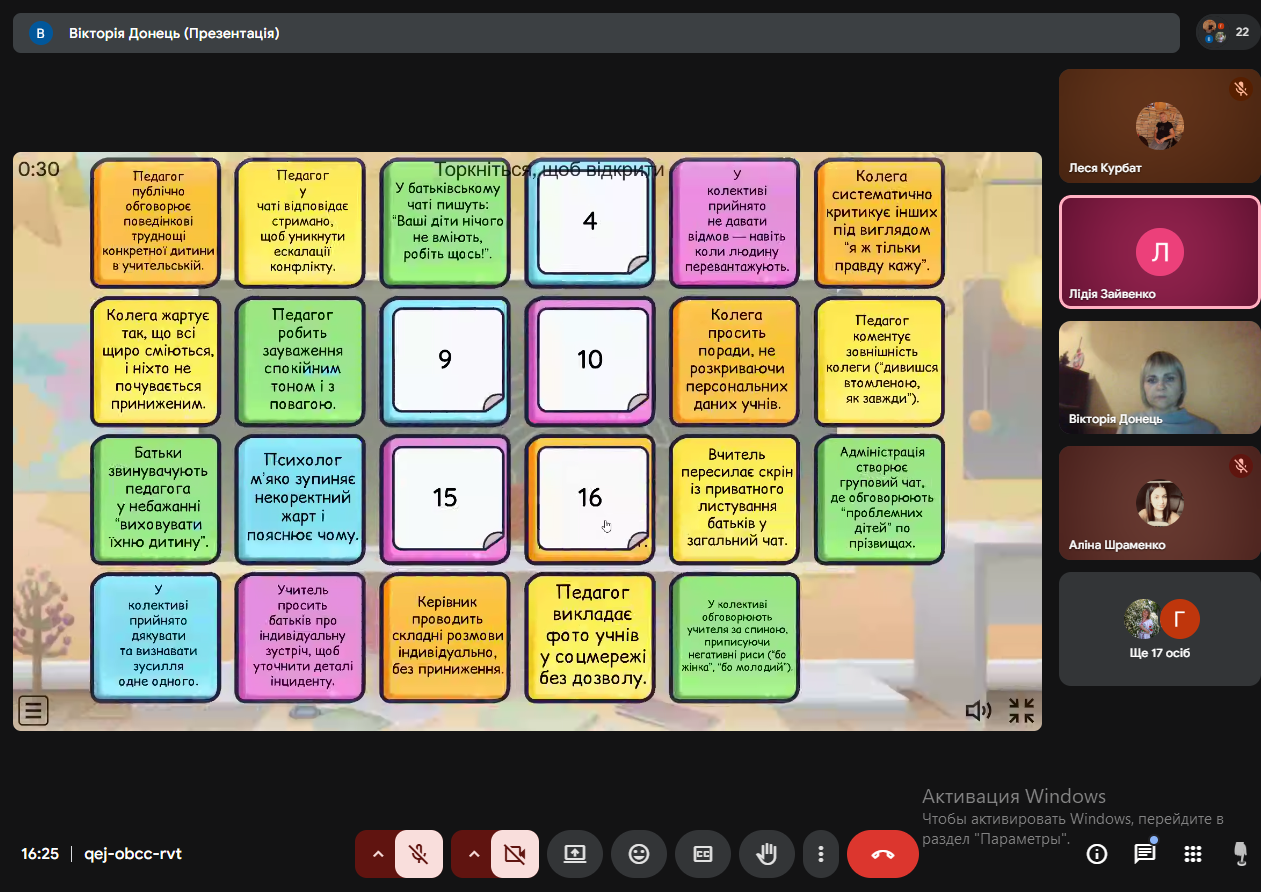Open the chat with everyone panel
Screen dimensions: 1261x892
click(1144, 854)
